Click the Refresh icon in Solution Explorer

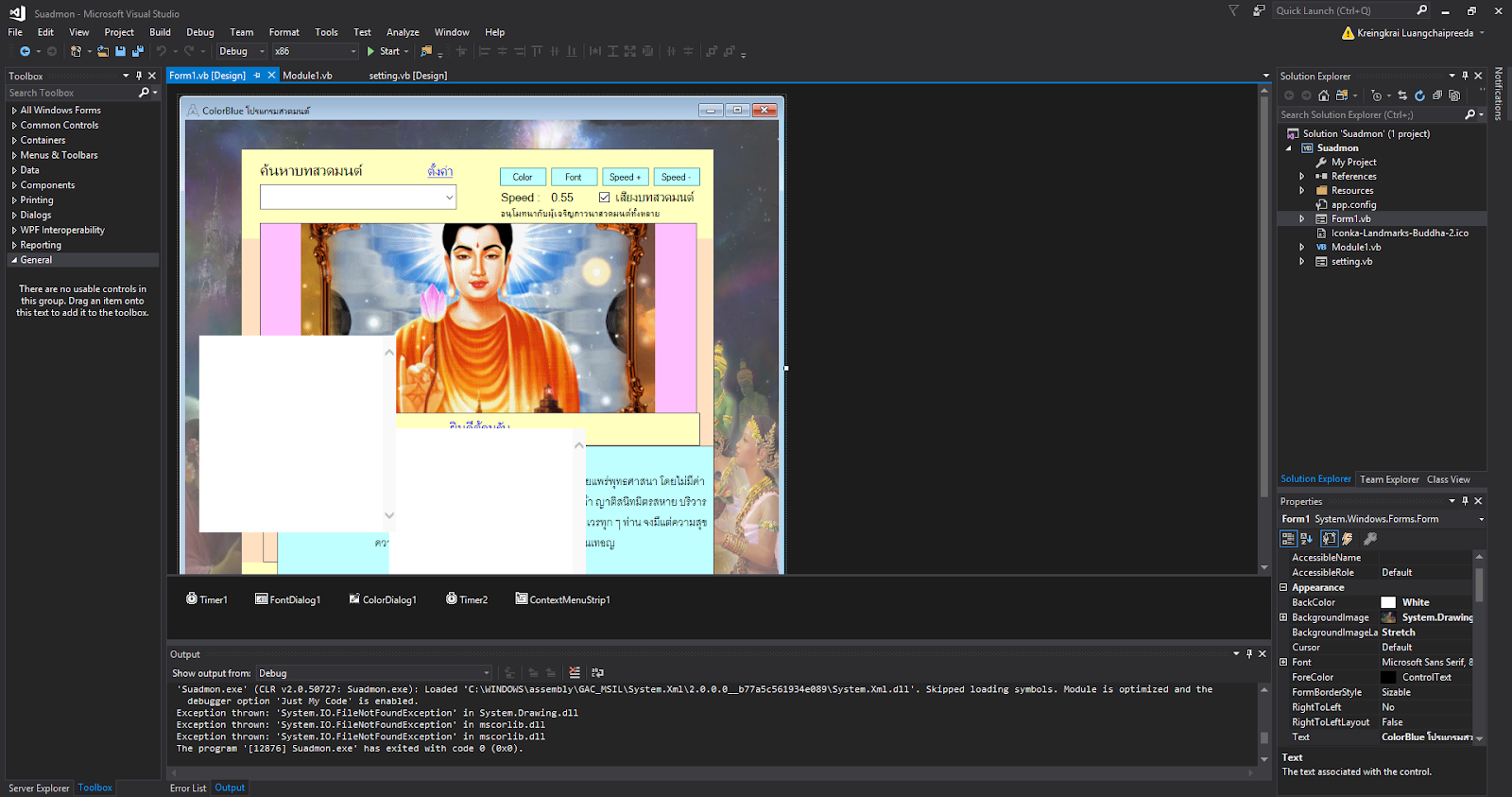(1419, 95)
